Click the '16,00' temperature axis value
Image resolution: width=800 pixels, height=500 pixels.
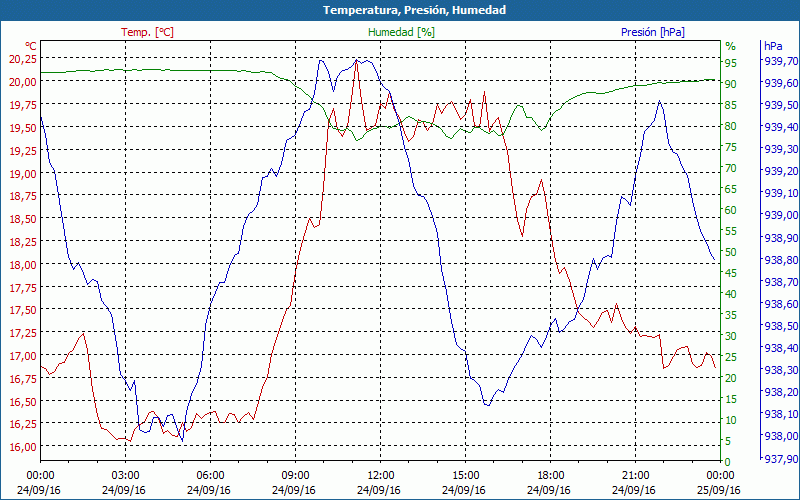[x=23, y=447]
